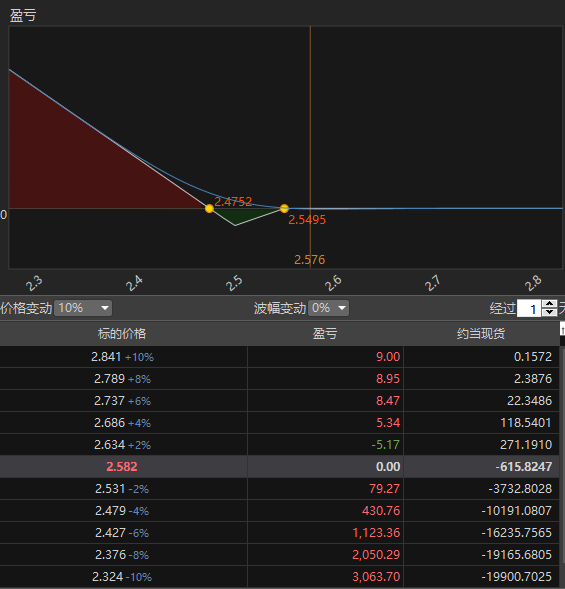The height and width of the screenshot is (589, 565).
Task: Select the 2.324 -10% table row
Action: click(279, 577)
